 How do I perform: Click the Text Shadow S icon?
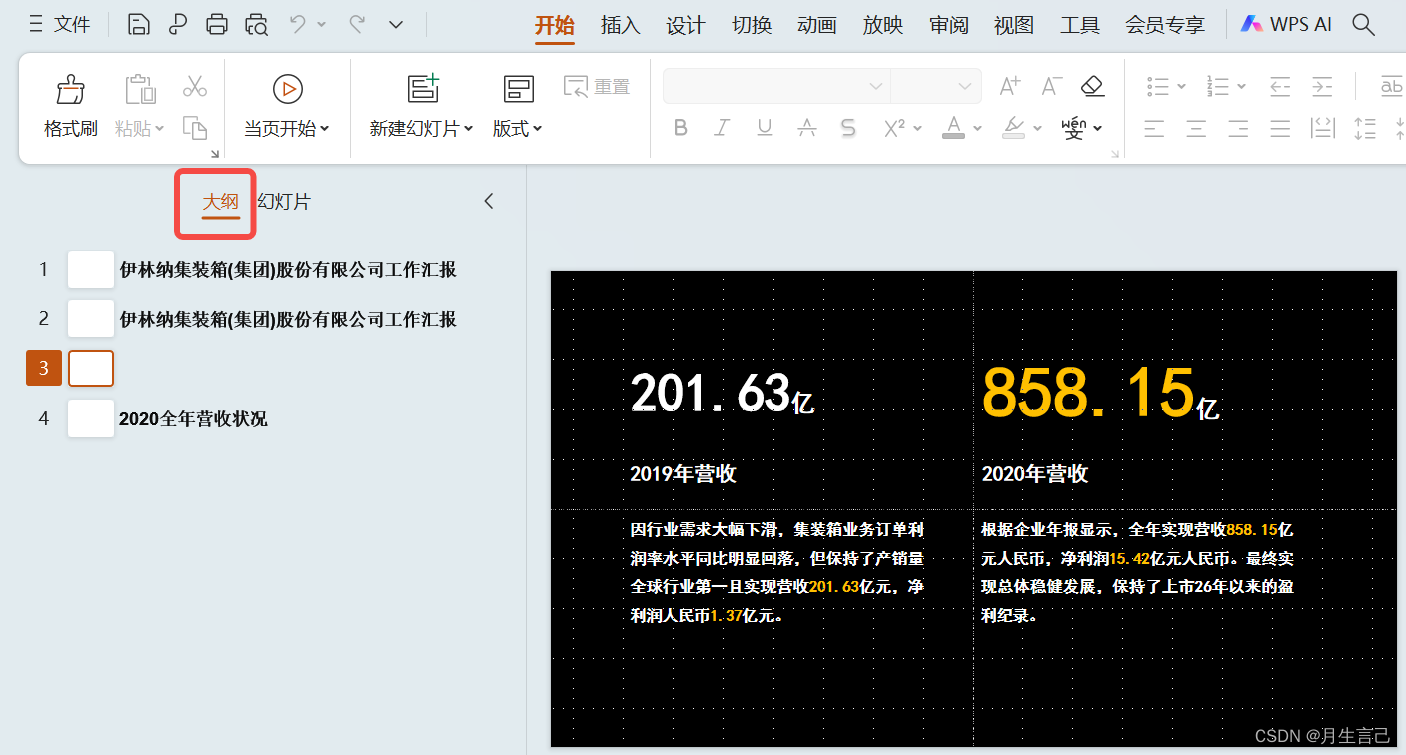(x=848, y=128)
